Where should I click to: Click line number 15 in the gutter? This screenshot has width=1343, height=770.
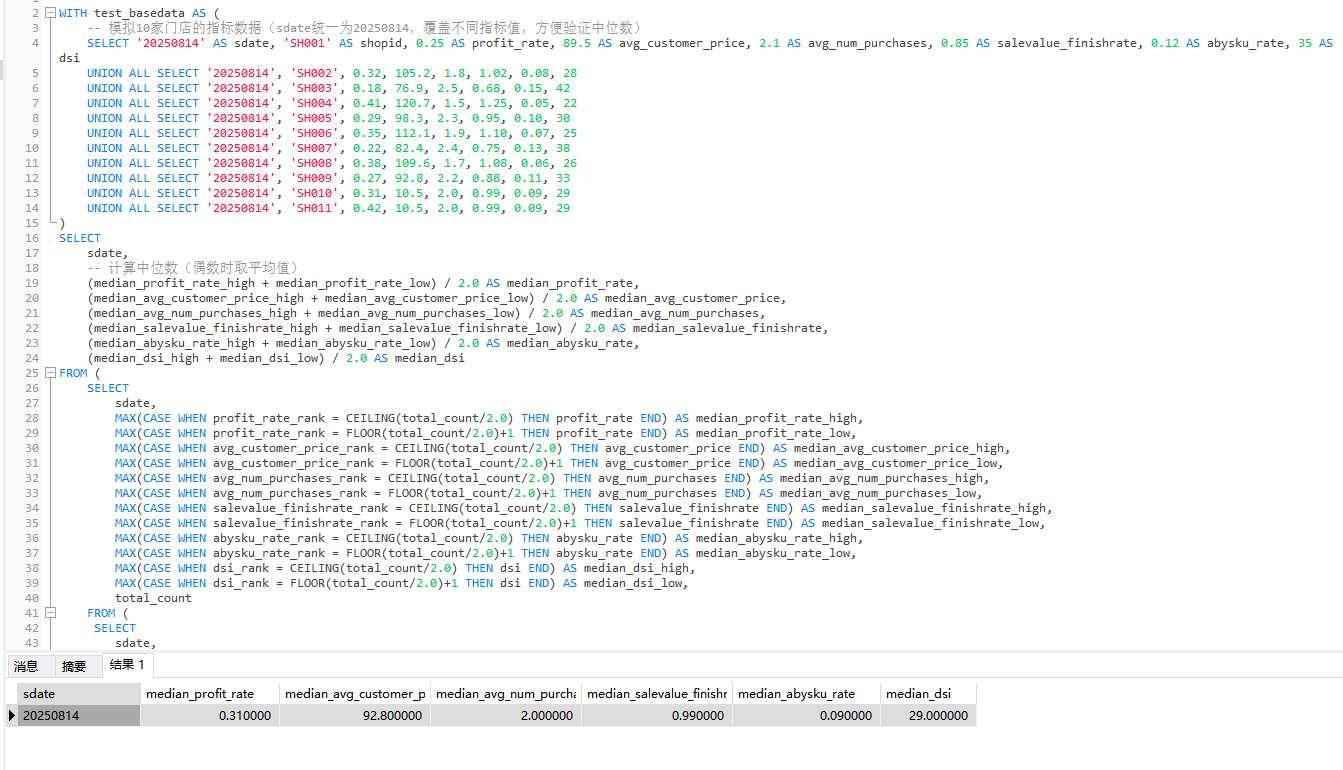tap(32, 223)
